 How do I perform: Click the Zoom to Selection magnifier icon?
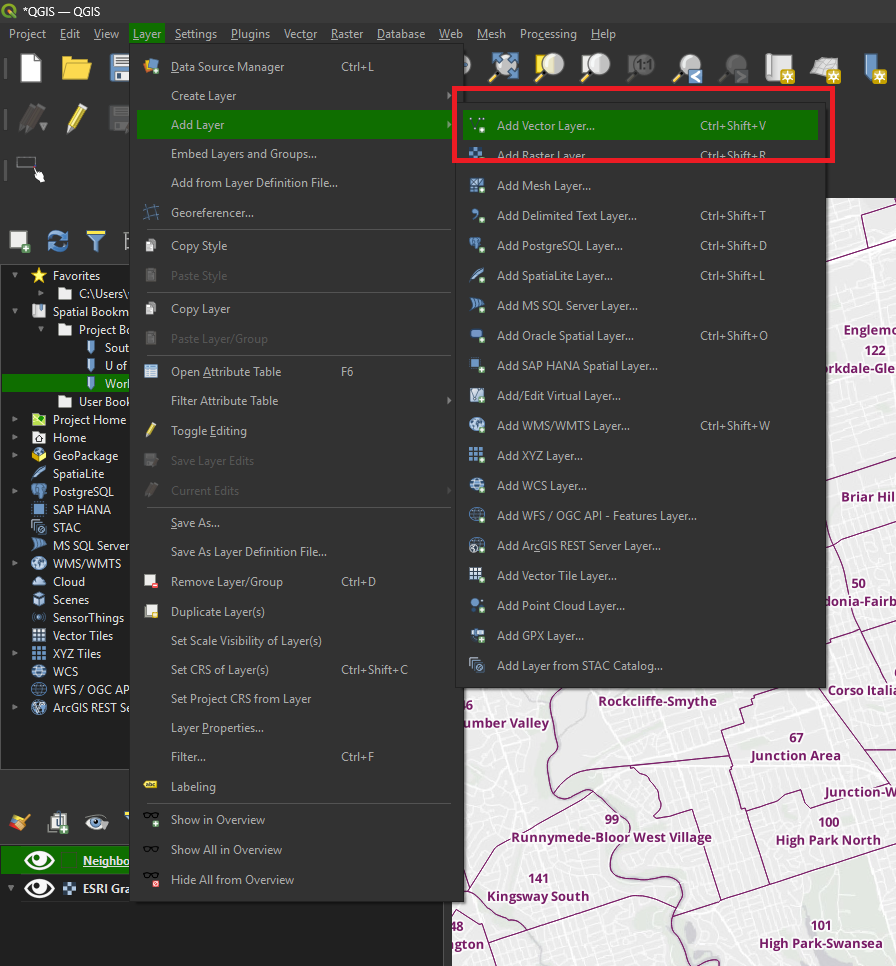pos(549,67)
